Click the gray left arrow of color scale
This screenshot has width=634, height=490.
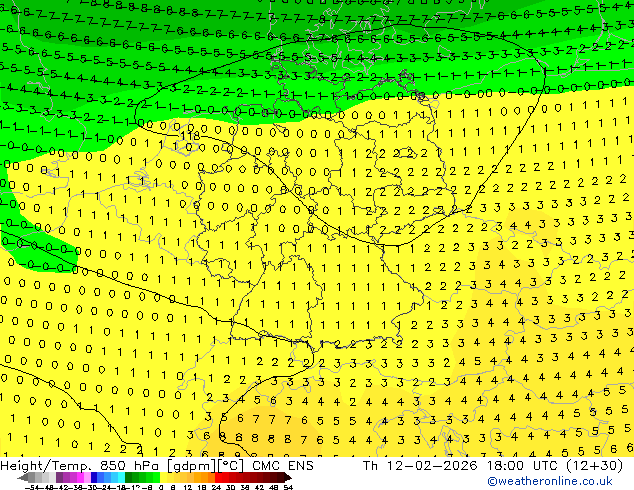[23, 477]
